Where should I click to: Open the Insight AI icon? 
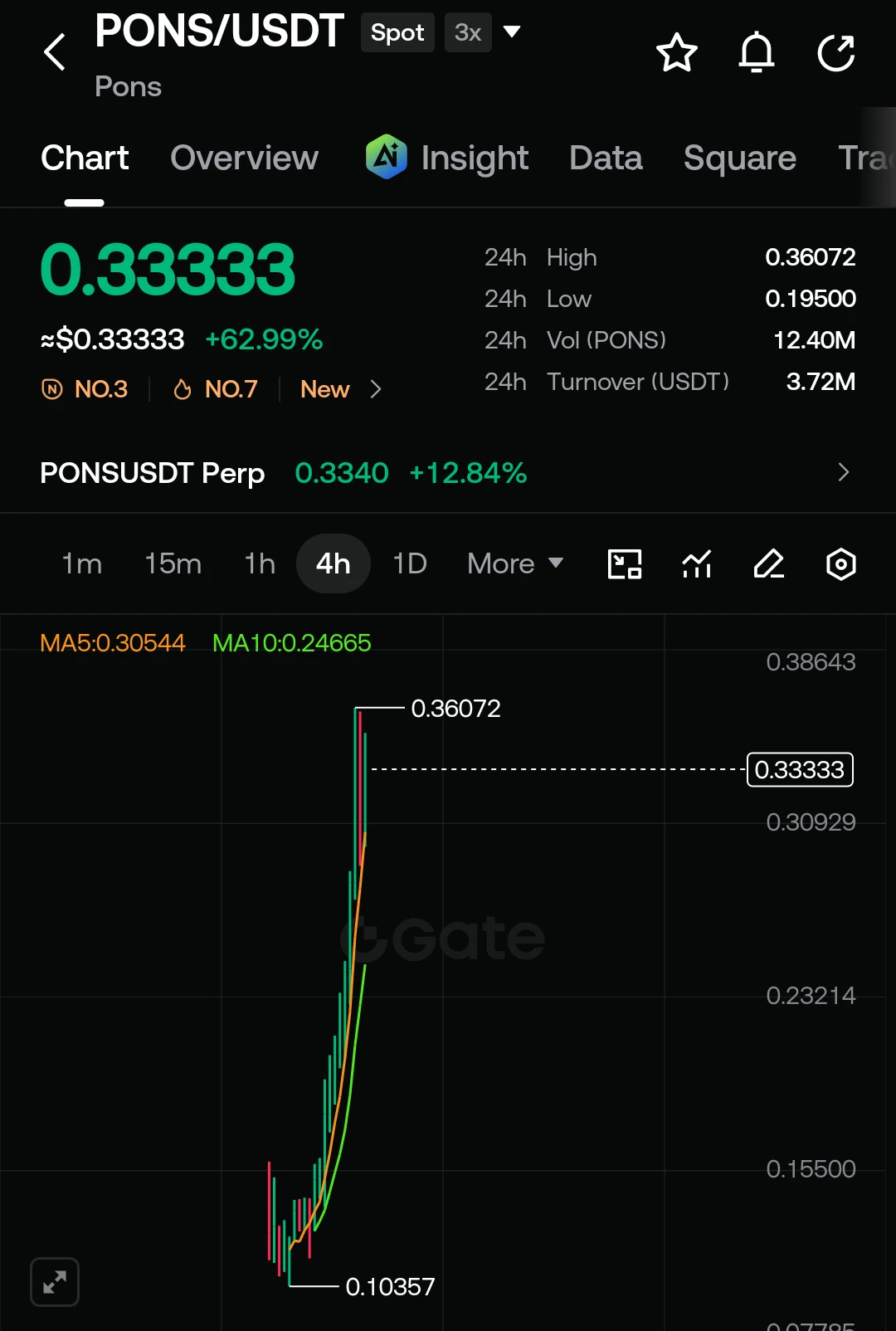coord(387,157)
